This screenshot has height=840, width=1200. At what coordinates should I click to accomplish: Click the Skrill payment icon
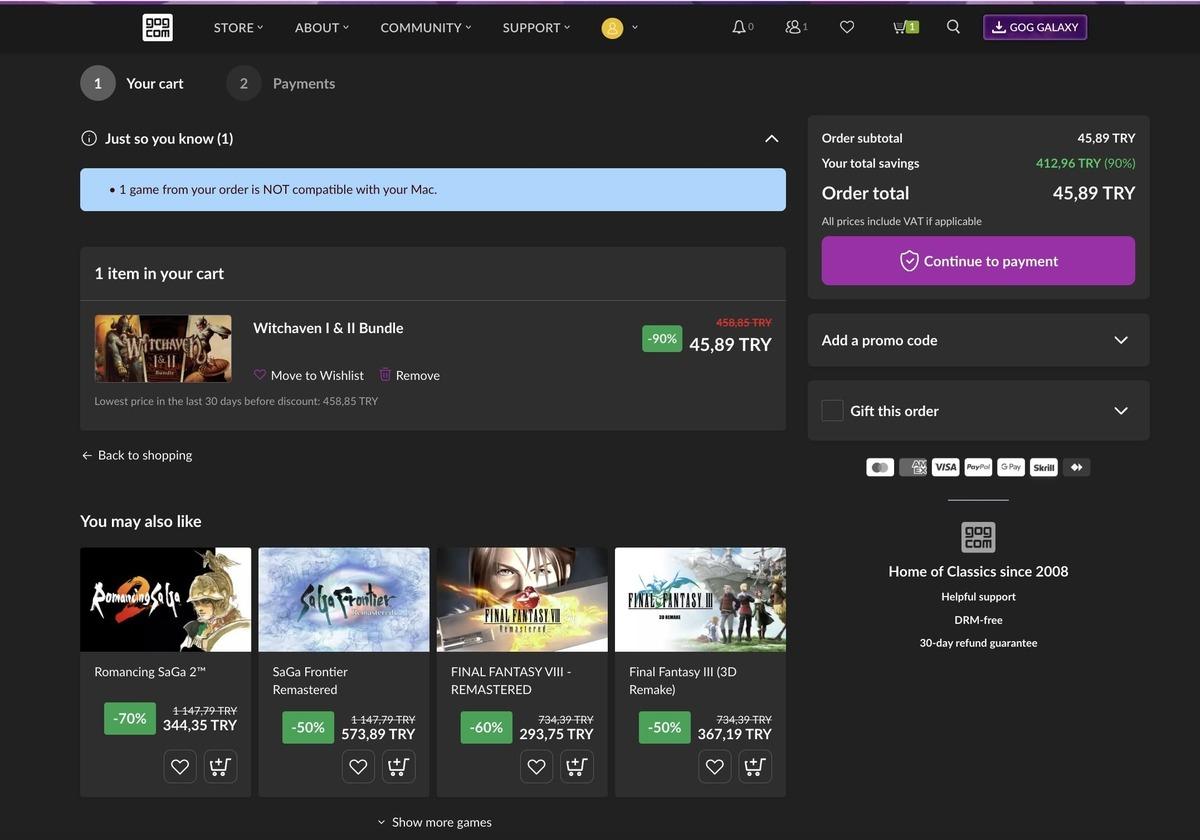point(1044,467)
